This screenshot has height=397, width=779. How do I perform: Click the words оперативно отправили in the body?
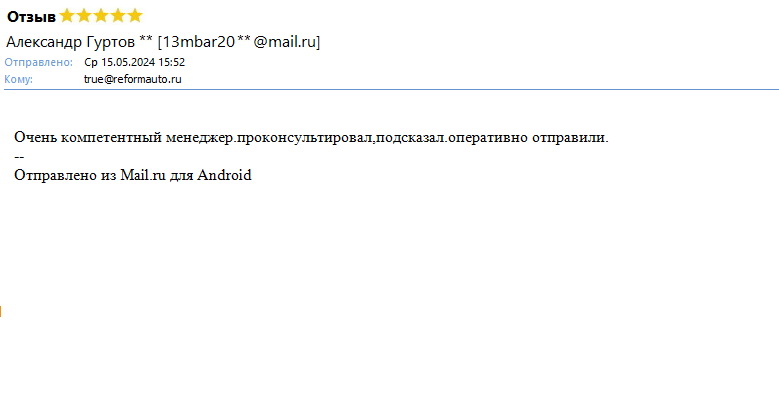coord(527,138)
